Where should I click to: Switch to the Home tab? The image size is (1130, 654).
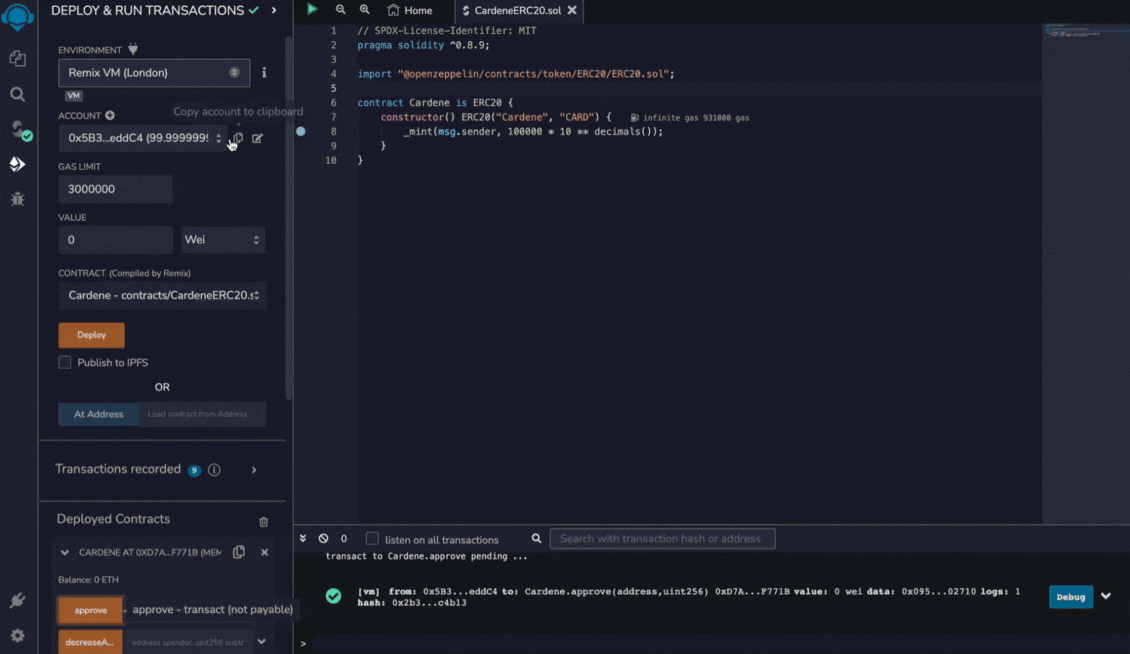click(410, 10)
